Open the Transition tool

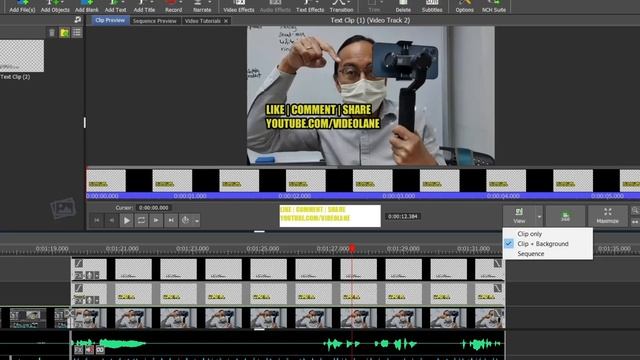[341, 7]
